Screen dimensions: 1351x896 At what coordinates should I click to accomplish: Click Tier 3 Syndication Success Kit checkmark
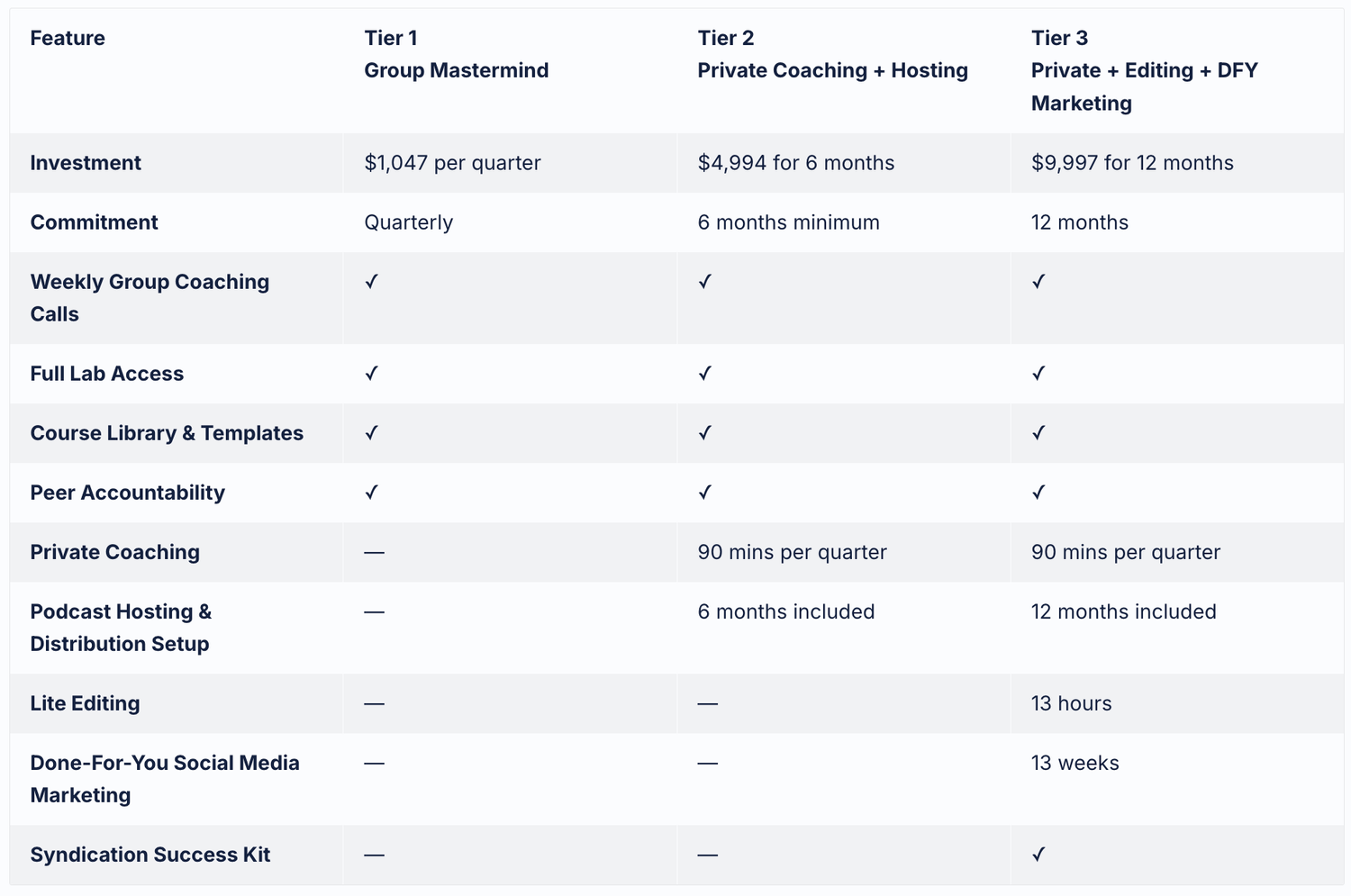(1038, 855)
